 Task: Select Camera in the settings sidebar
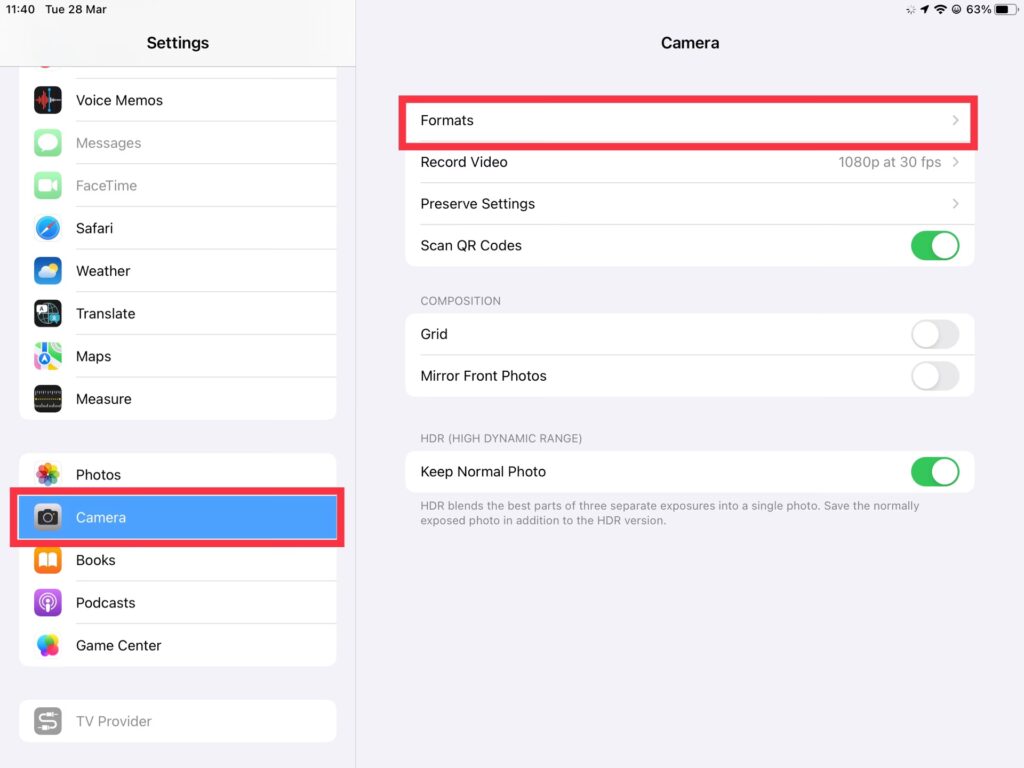pyautogui.click(x=178, y=518)
